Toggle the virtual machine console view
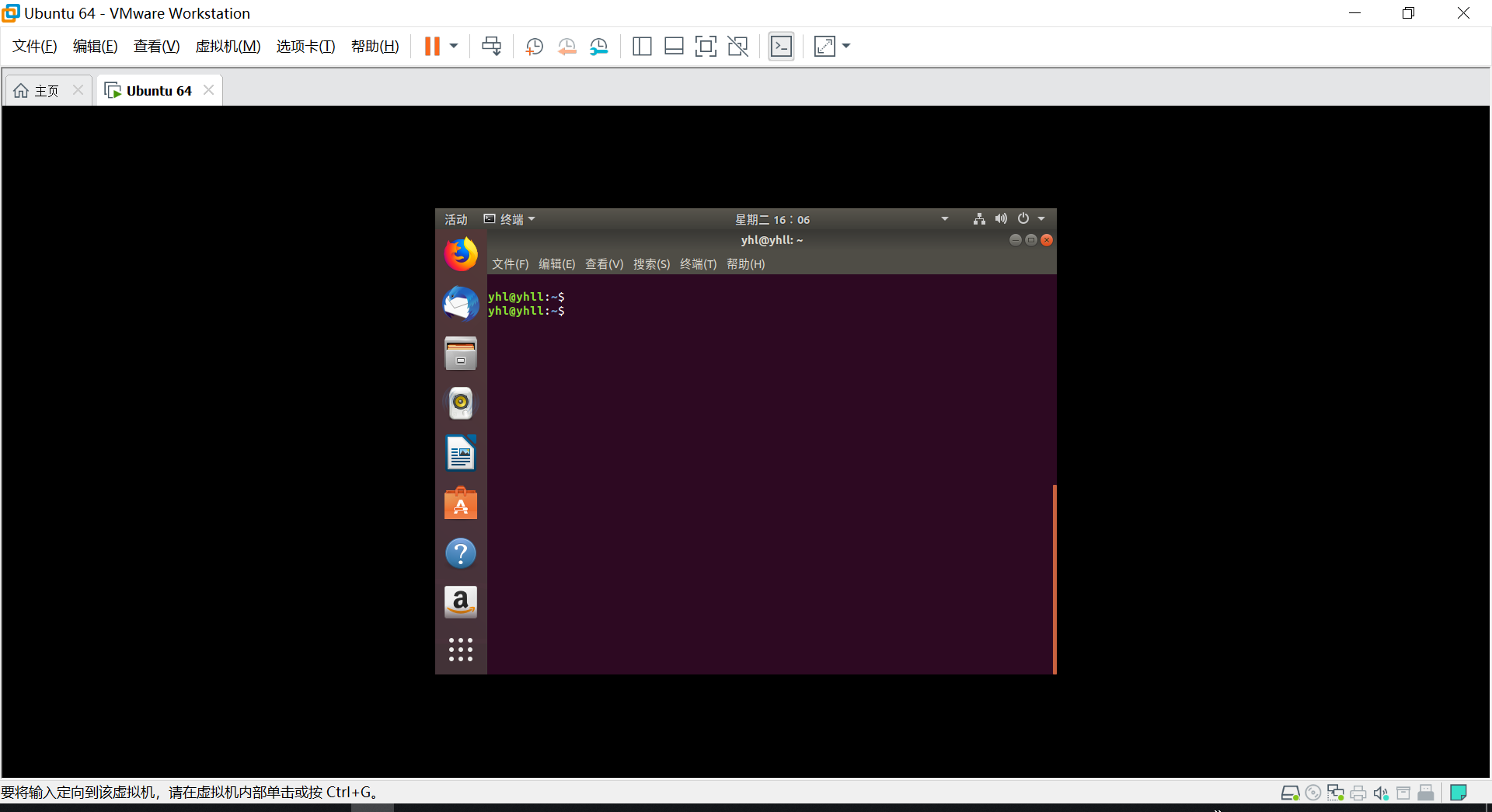 coord(781,46)
